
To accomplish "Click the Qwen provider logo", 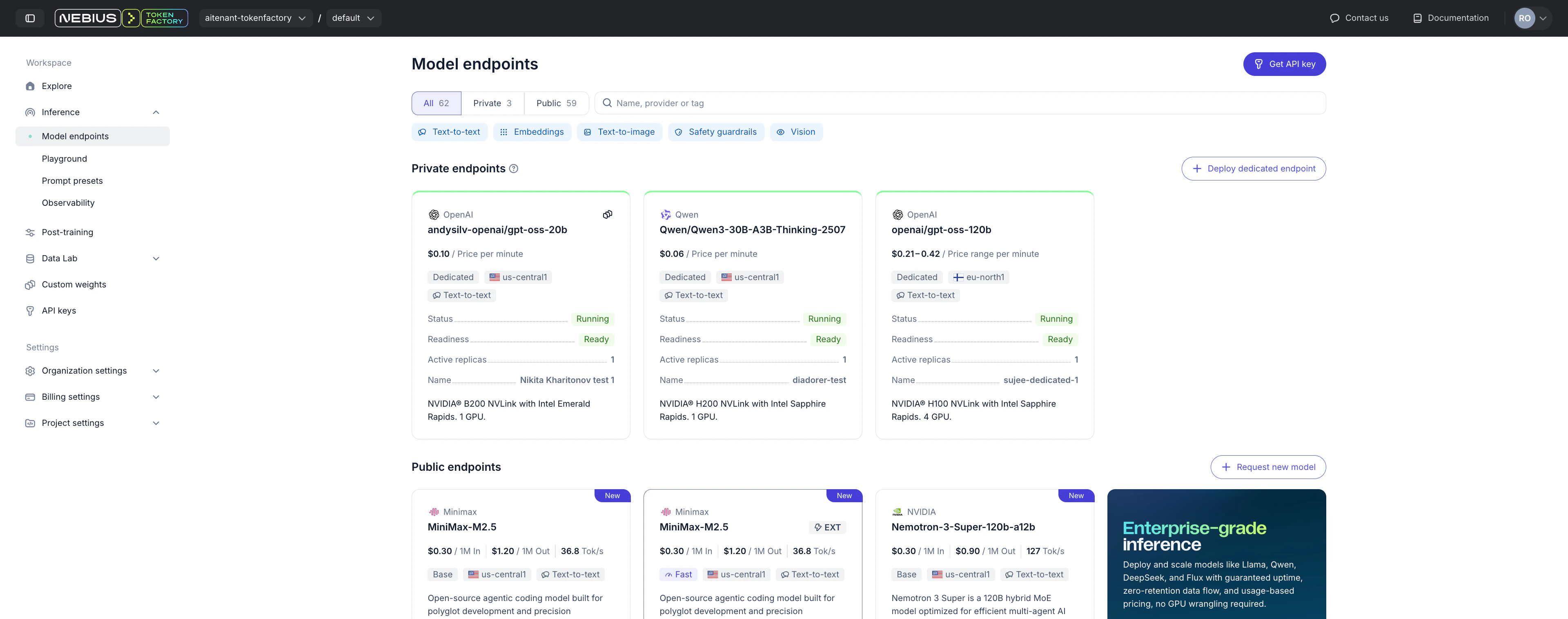I will point(665,215).
